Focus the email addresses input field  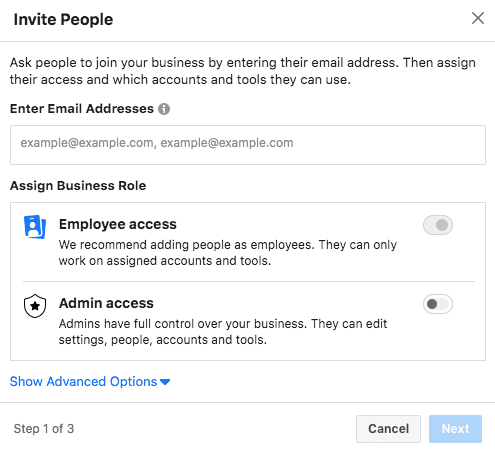(x=248, y=145)
